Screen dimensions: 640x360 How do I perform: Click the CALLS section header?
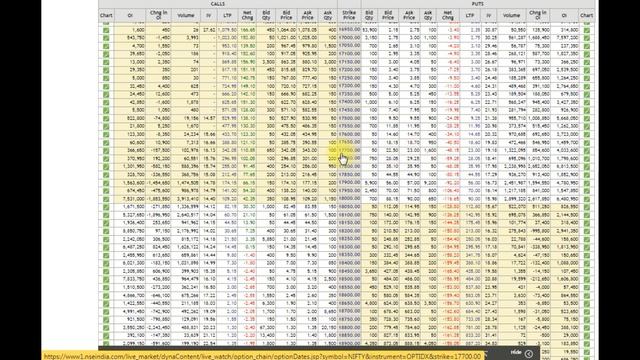pos(218,4)
